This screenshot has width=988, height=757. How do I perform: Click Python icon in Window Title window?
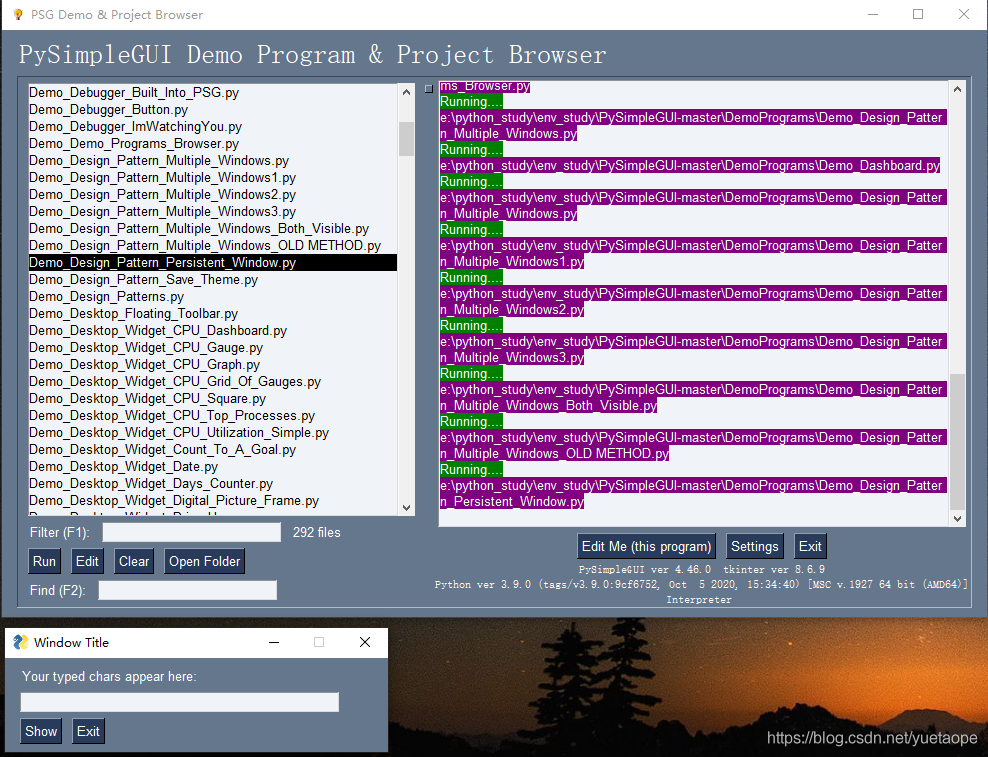[x=20, y=642]
